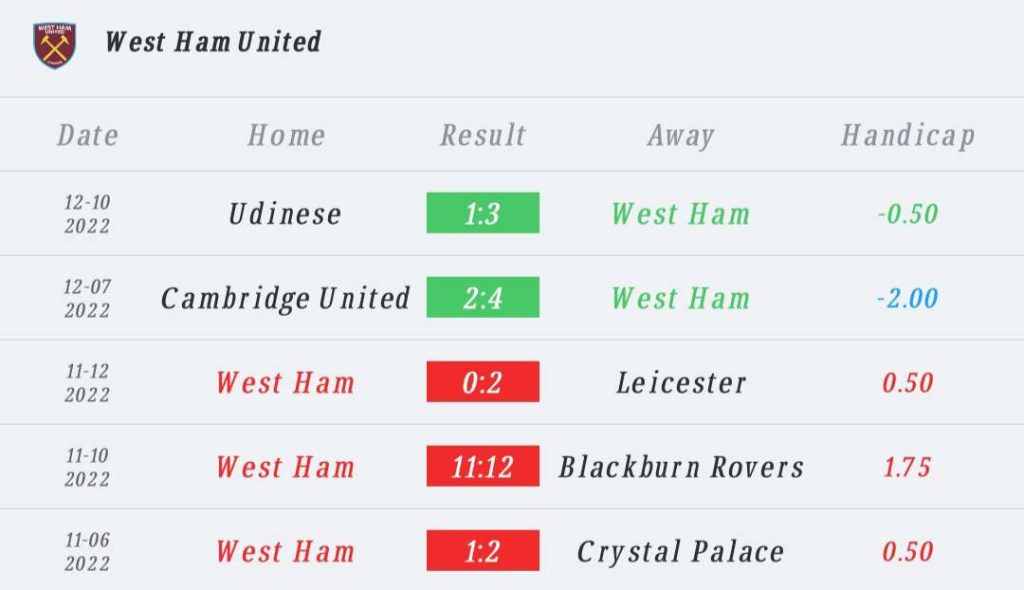The image size is (1024, 590).
Task: Click the Result column header
Action: [483, 135]
